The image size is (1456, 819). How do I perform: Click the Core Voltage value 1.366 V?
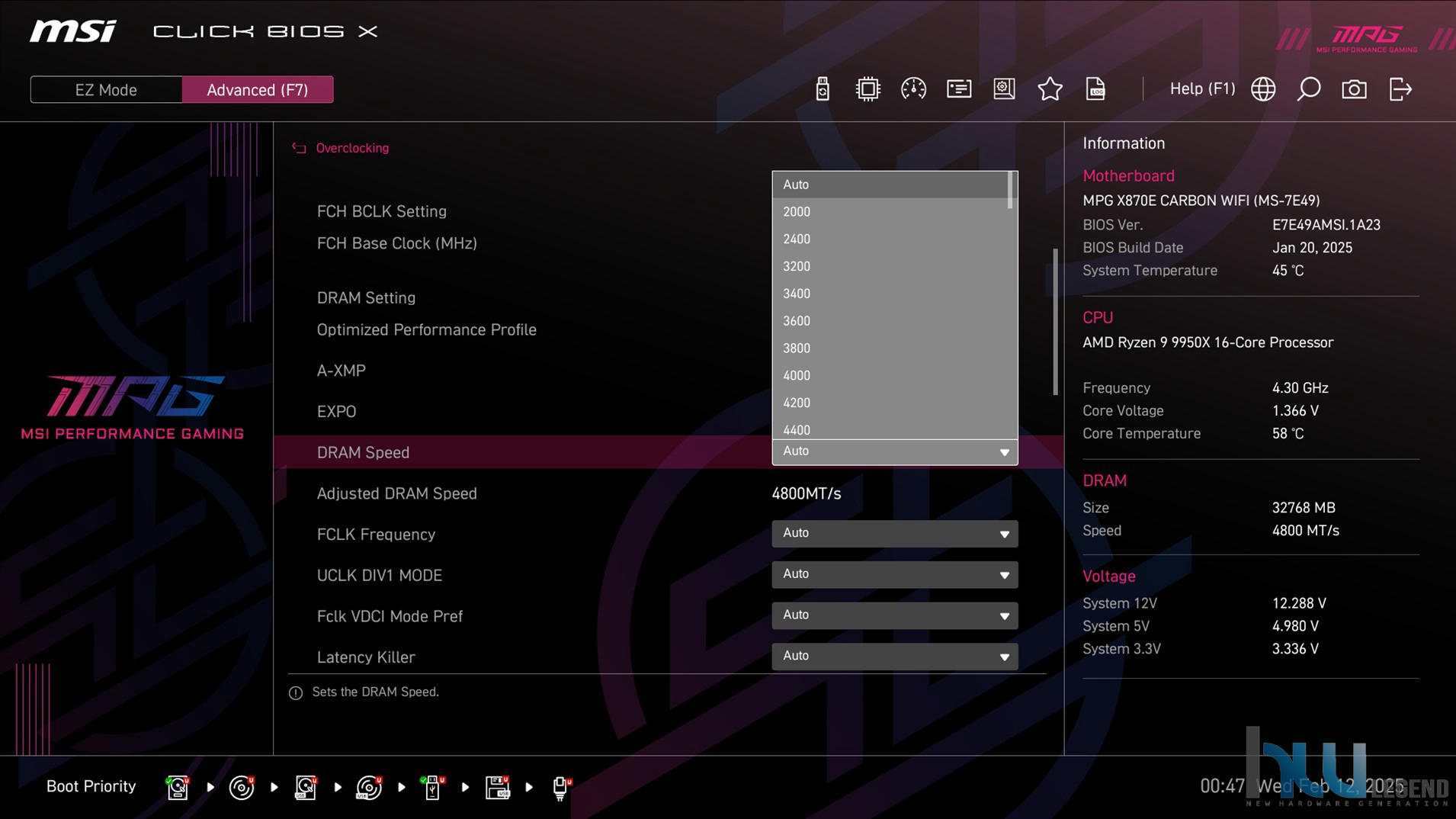[1295, 411]
